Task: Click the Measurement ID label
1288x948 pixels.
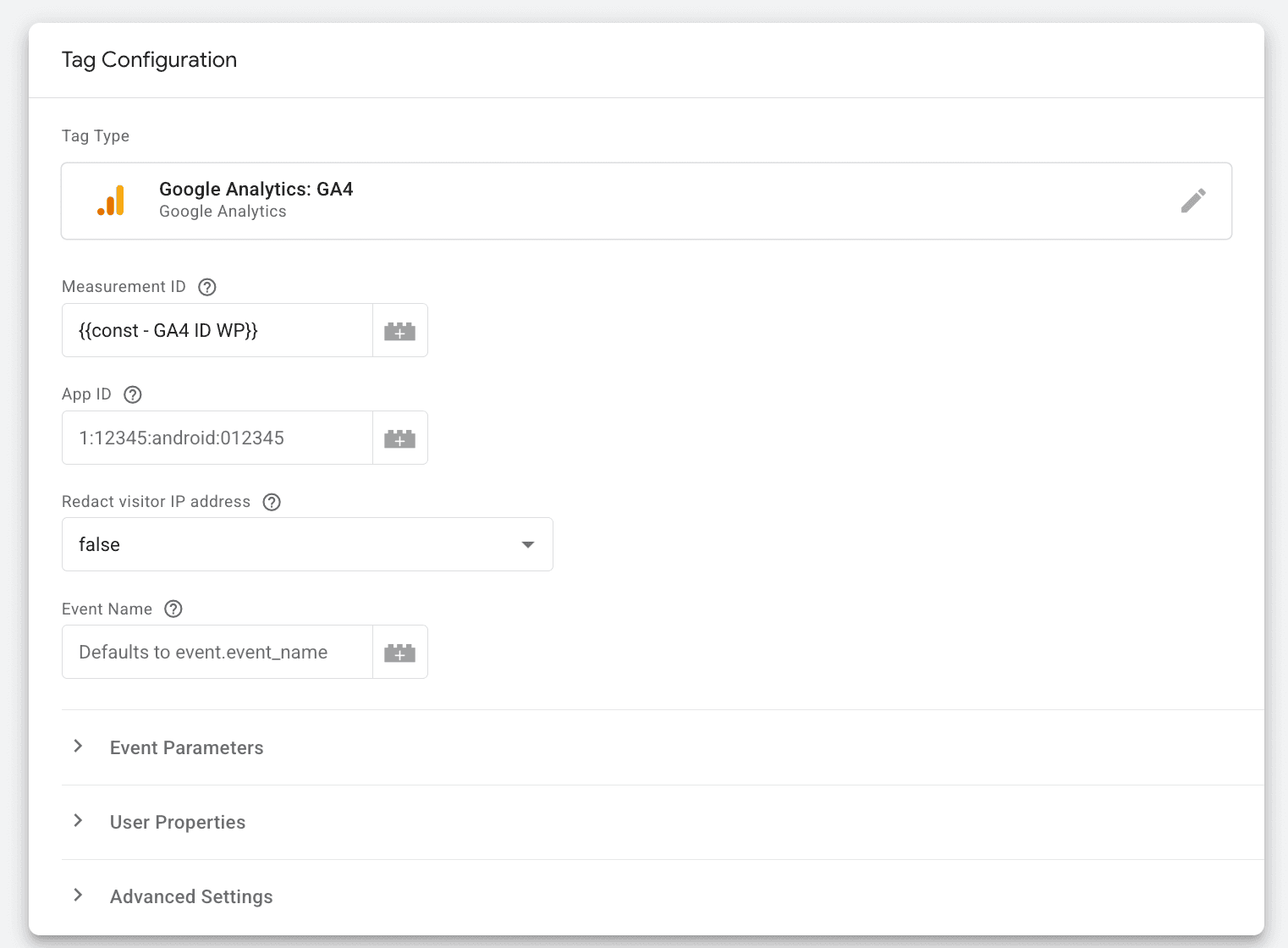Action: pyautogui.click(x=124, y=287)
